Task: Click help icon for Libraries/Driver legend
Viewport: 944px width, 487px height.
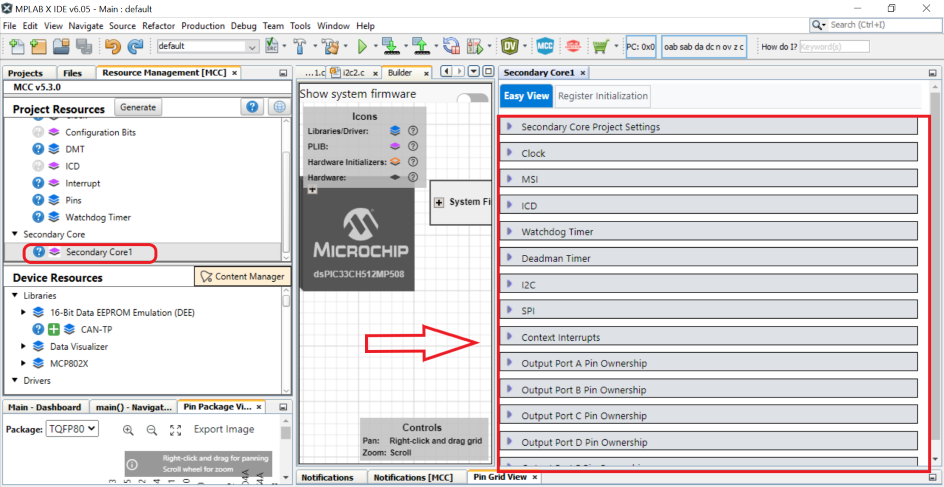Action: click(412, 130)
